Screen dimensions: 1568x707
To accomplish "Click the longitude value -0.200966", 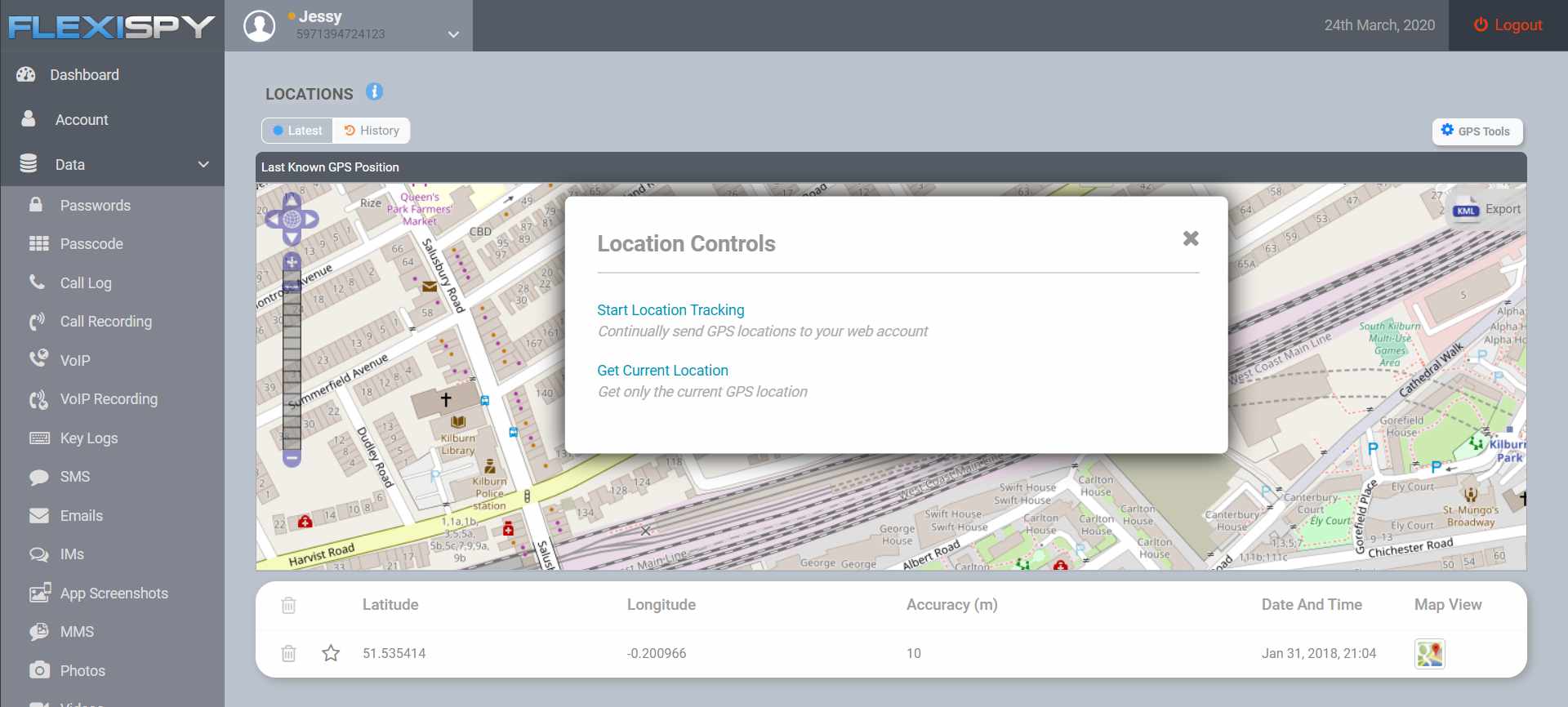I will coord(657,653).
